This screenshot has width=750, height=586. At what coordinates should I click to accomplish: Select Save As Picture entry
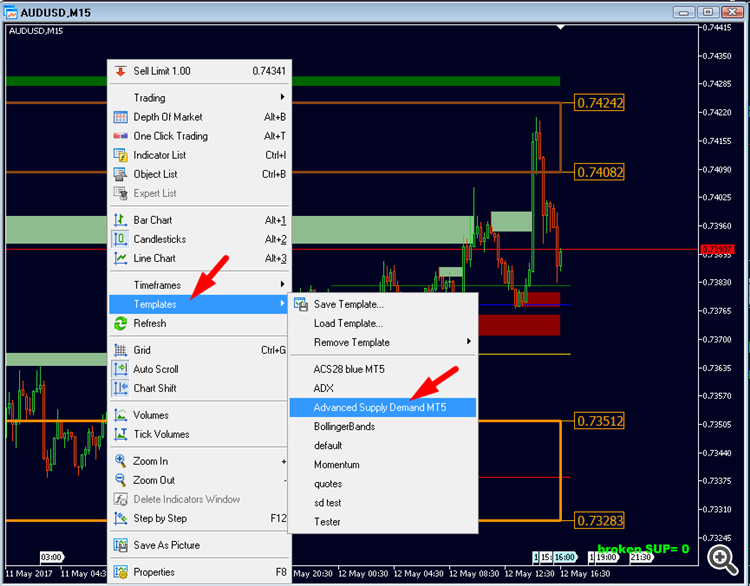(x=199, y=545)
